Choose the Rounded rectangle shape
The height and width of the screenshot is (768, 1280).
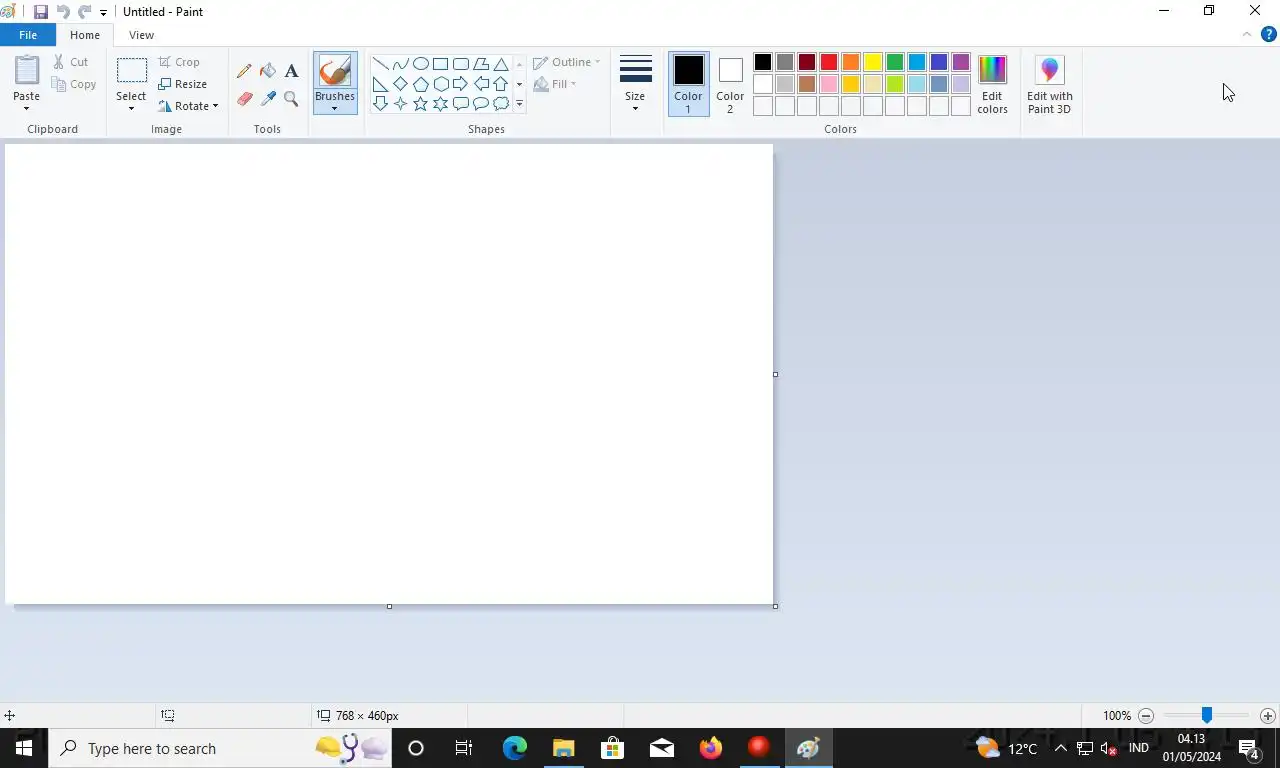460,64
